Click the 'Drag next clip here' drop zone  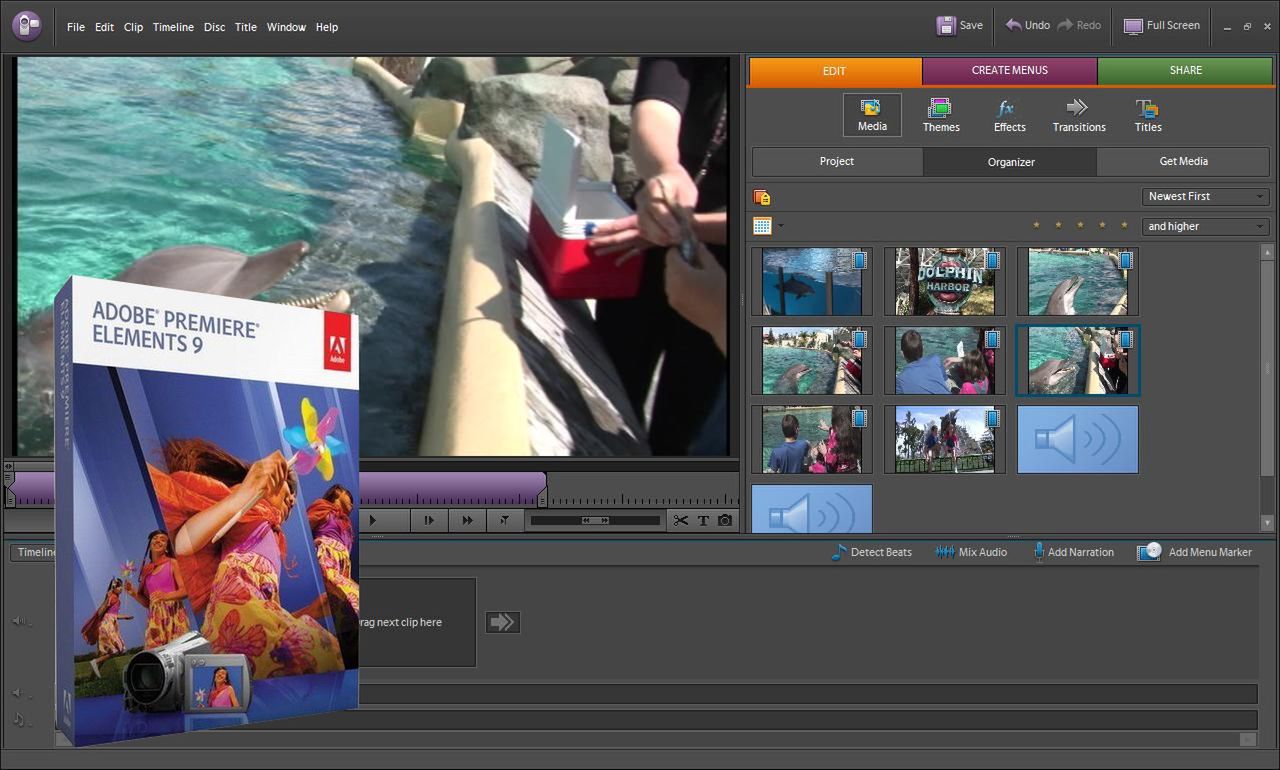[417, 622]
